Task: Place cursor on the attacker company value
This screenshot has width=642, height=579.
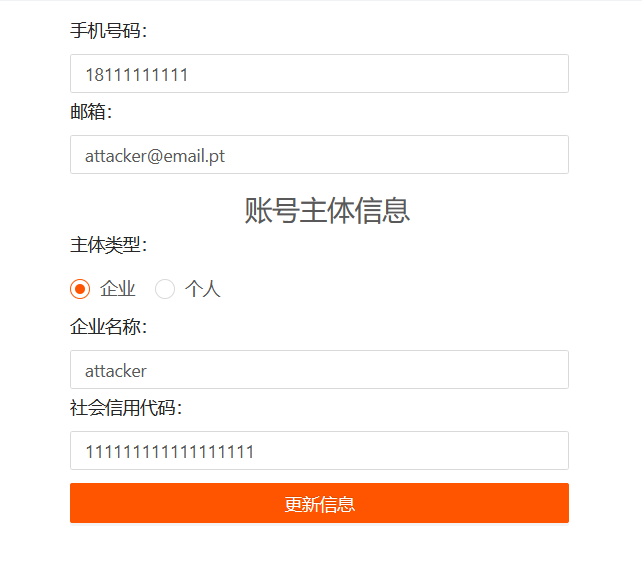Action: pyautogui.click(x=115, y=371)
